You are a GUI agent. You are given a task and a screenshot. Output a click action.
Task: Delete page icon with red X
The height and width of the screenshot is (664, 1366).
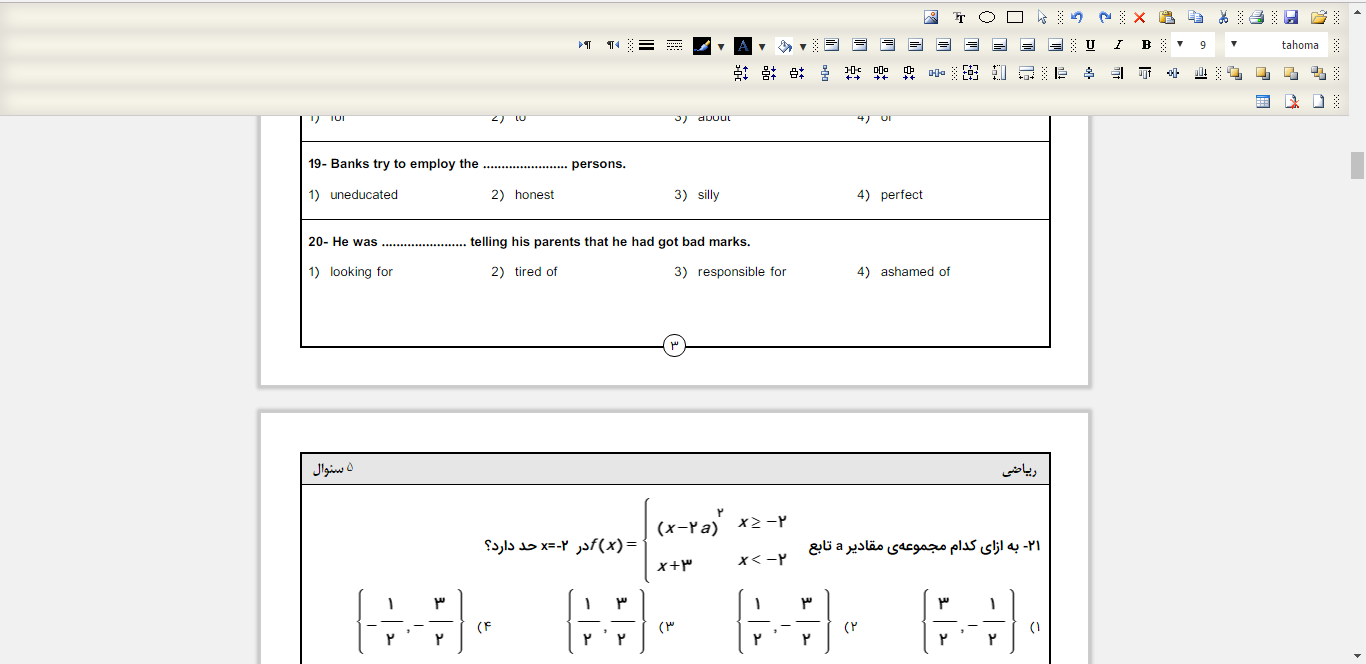1291,101
